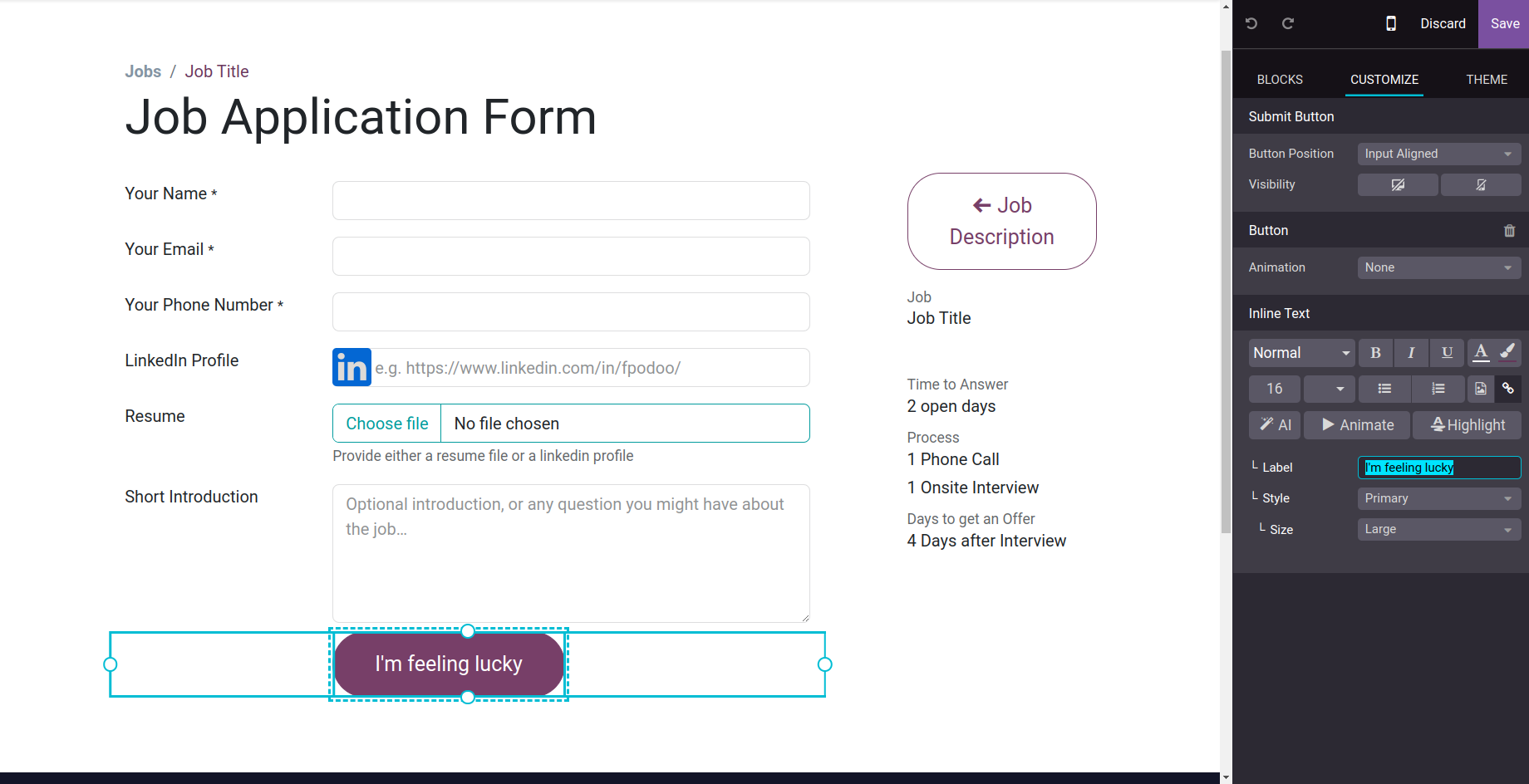Viewport: 1529px width, 784px height.
Task: Delete the Button with trash icon
Action: (1509, 231)
